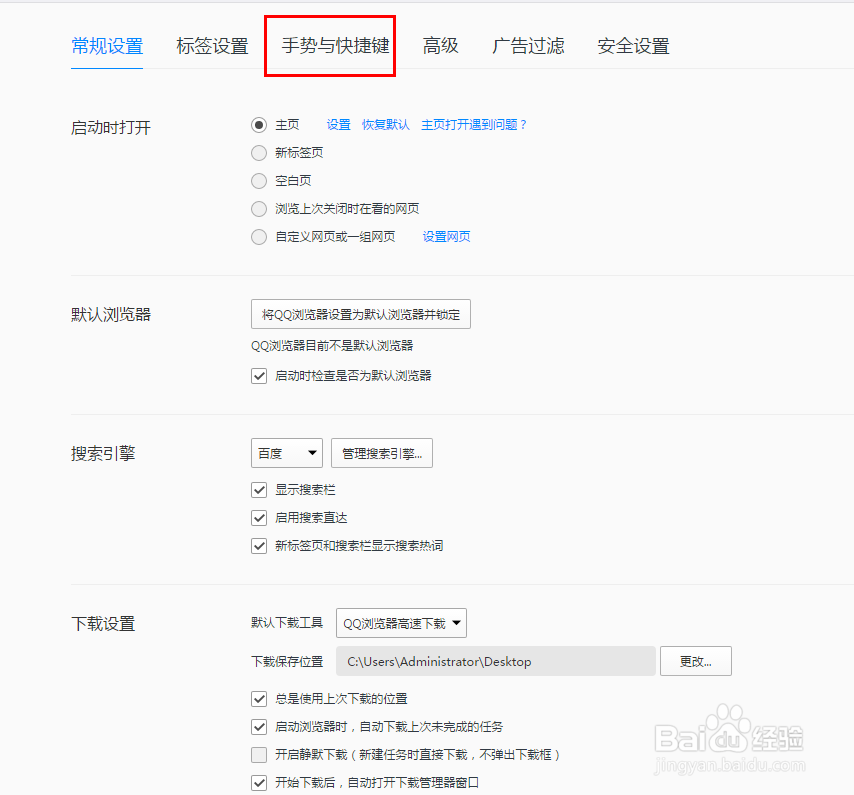
Task: Choose the 空白页 startup option
Action: [259, 181]
